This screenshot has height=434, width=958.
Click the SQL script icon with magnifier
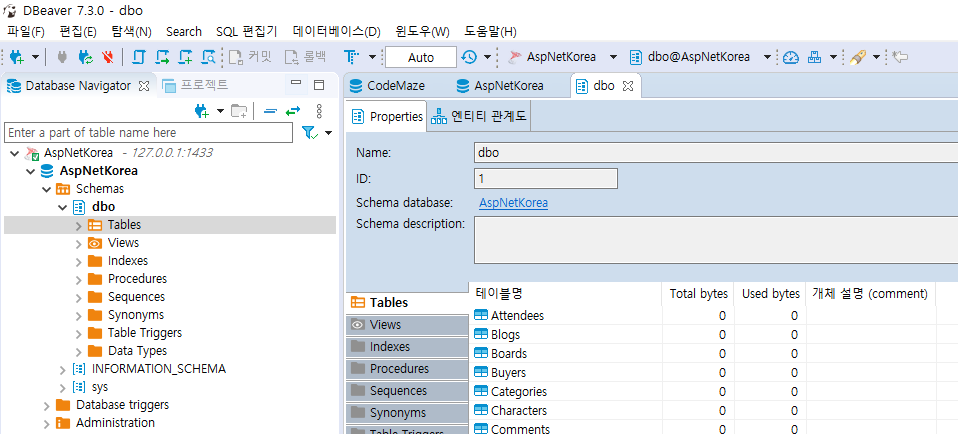pyautogui.click(x=208, y=57)
